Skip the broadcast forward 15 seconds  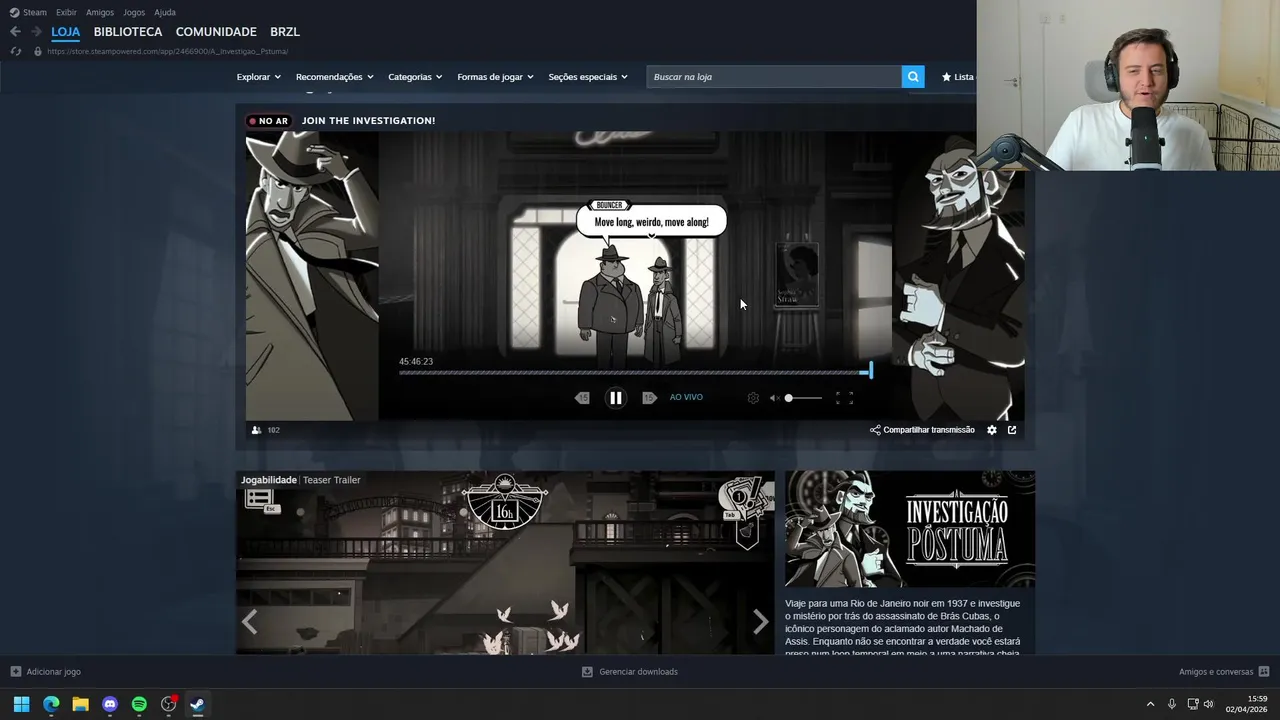[x=649, y=398]
